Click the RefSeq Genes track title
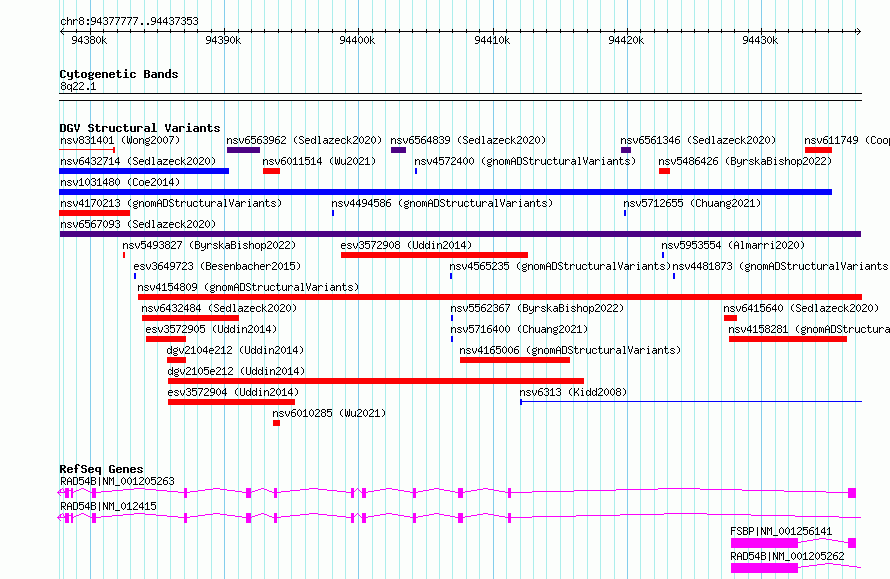The width and height of the screenshot is (890, 579). point(101,469)
